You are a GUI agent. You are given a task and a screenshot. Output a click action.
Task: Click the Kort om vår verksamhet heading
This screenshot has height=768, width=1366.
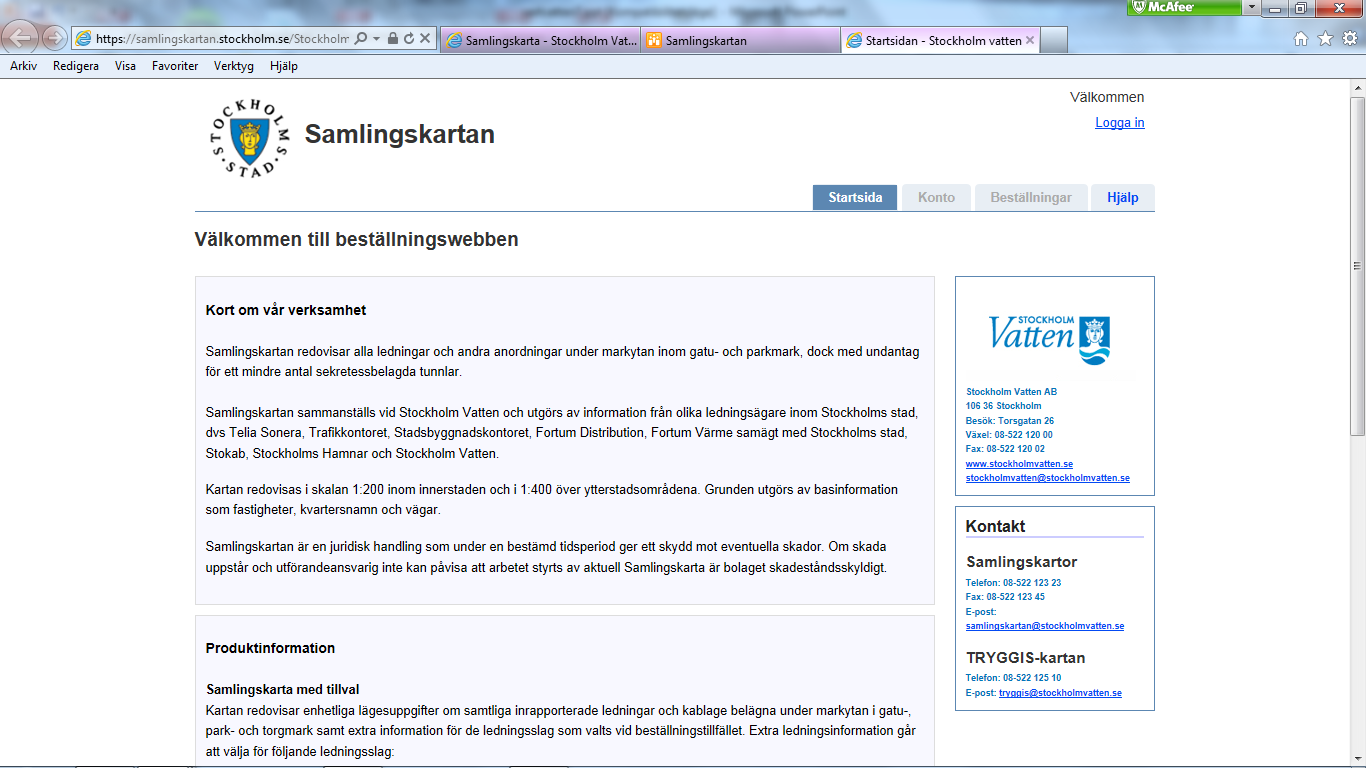(x=286, y=310)
